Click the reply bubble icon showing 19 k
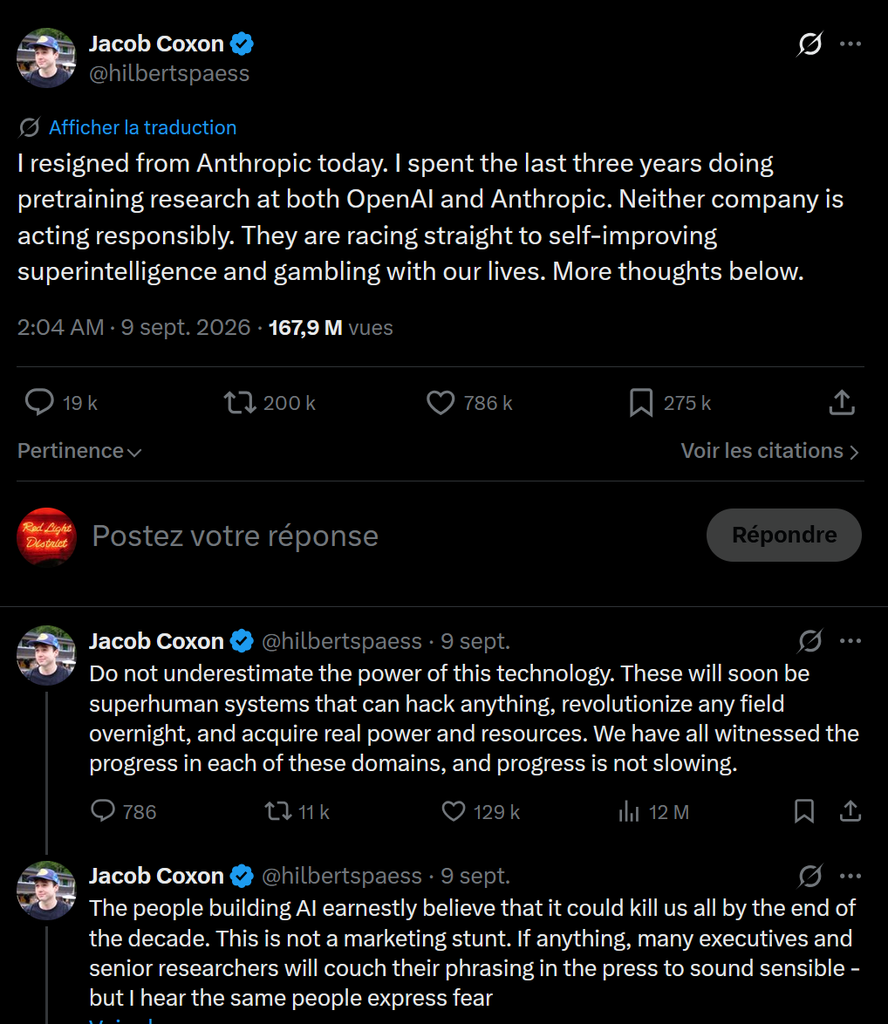 [x=39, y=402]
